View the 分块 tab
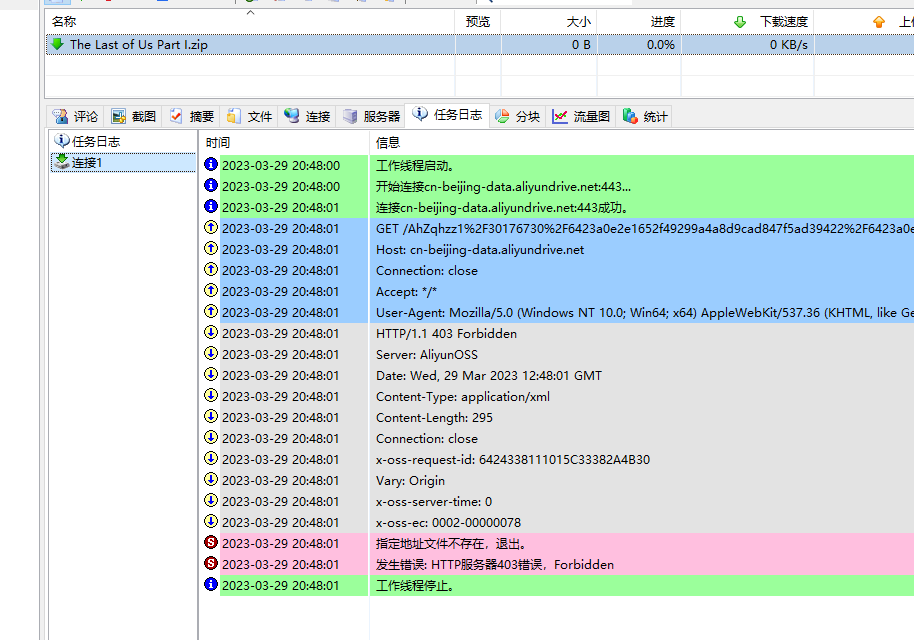The width and height of the screenshot is (914, 640). (x=518, y=117)
